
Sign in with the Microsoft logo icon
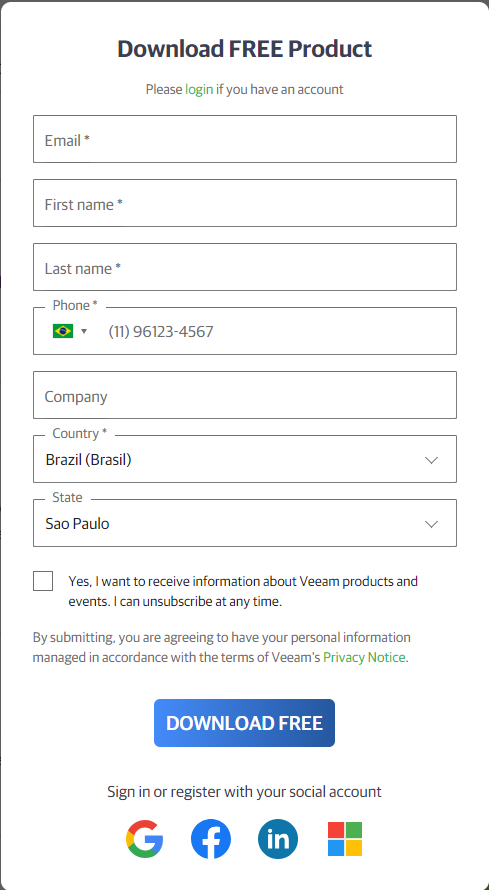(345, 838)
